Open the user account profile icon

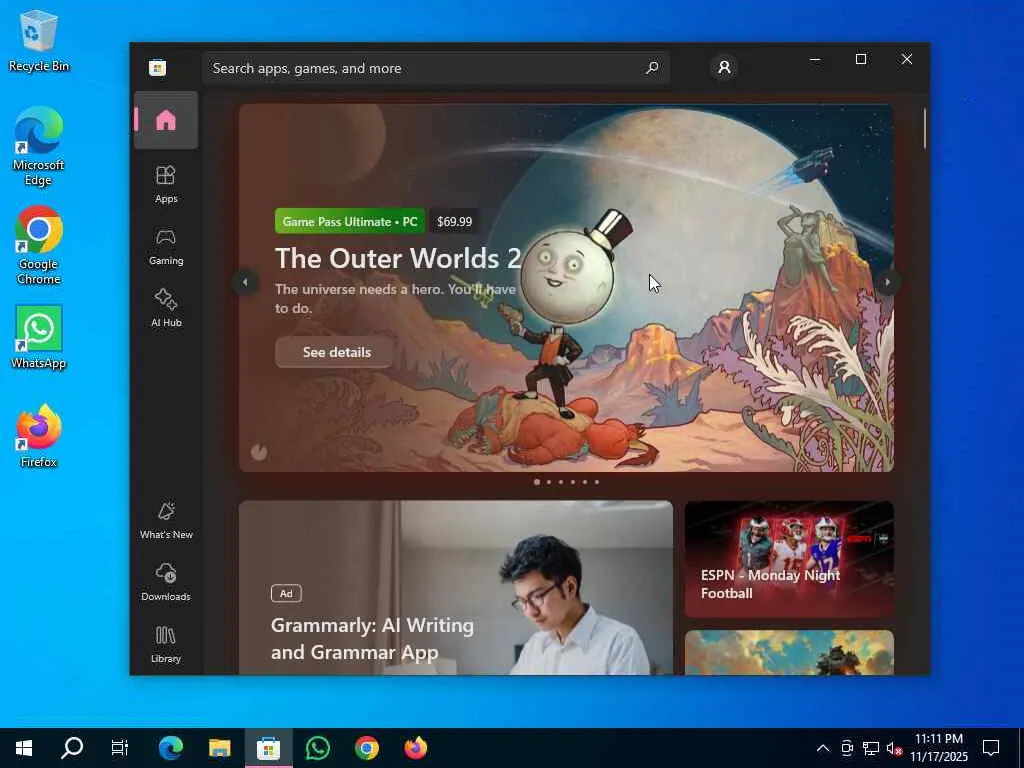(724, 67)
